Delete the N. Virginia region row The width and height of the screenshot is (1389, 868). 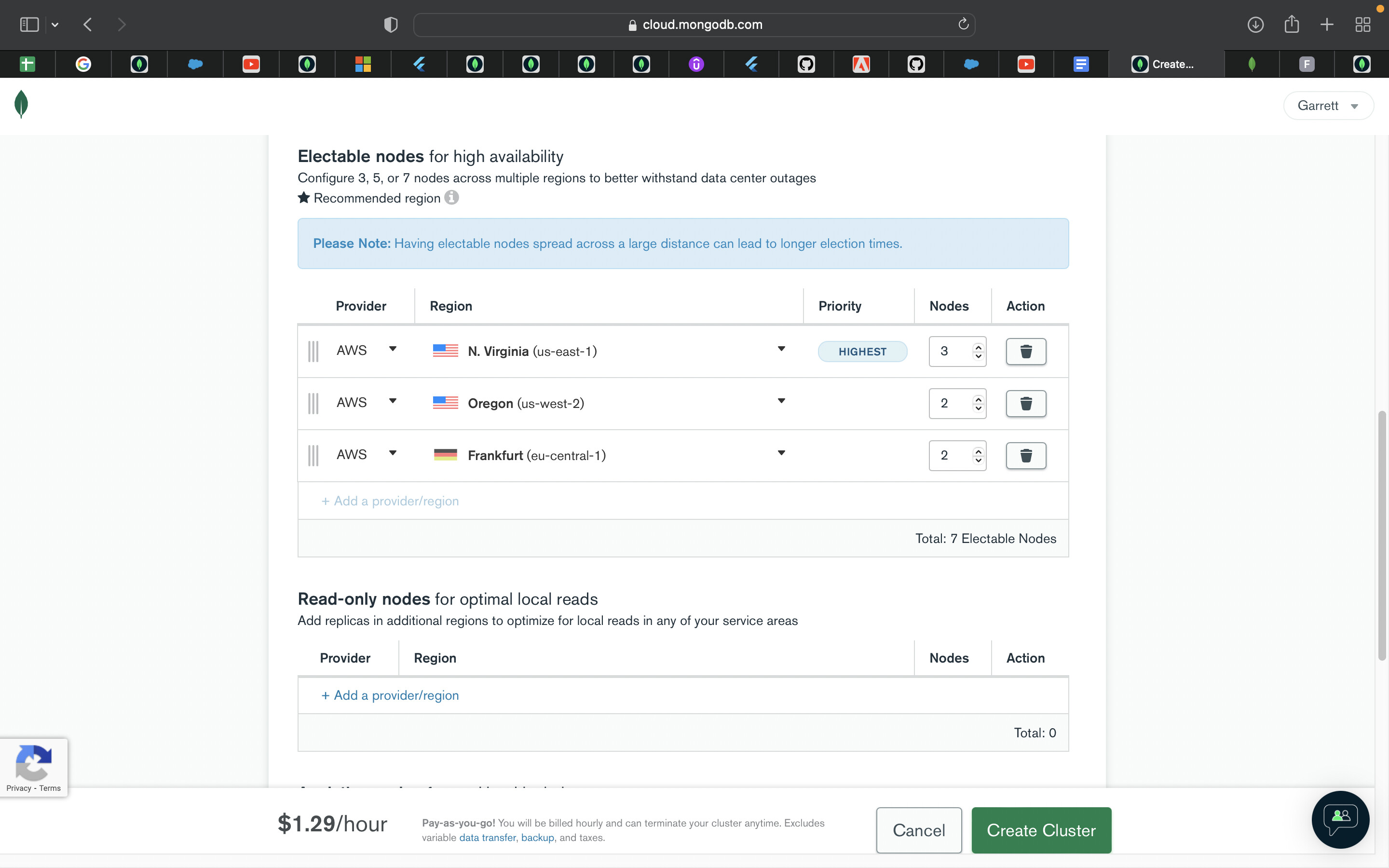pos(1026,352)
